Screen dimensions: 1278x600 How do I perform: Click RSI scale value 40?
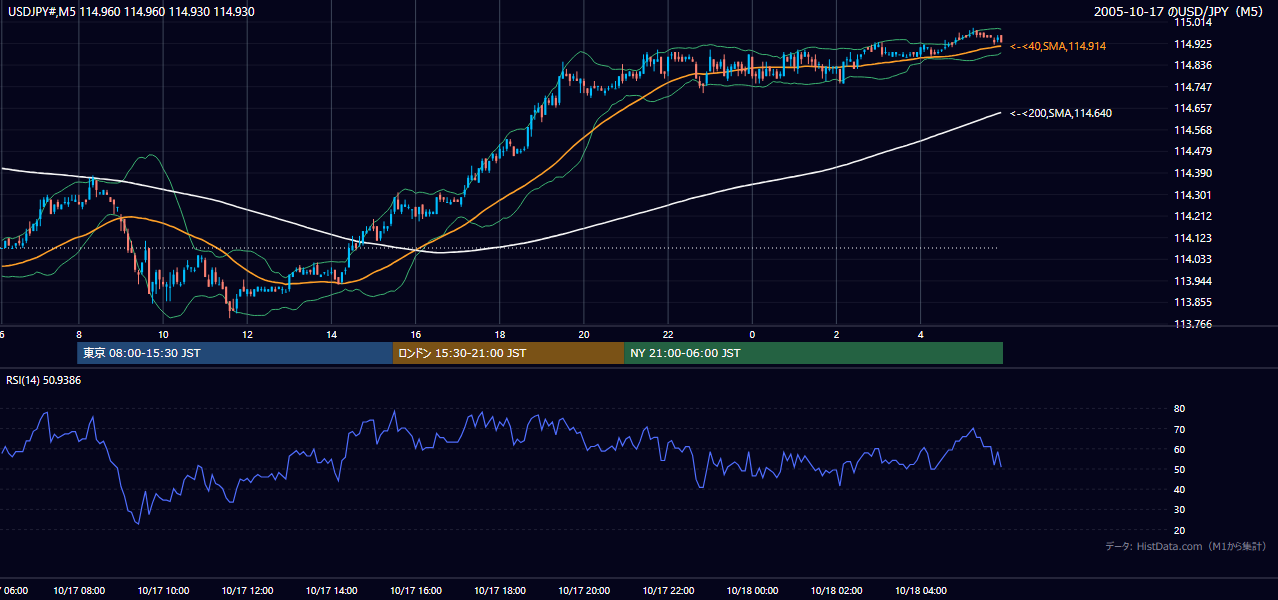[x=1179, y=489]
